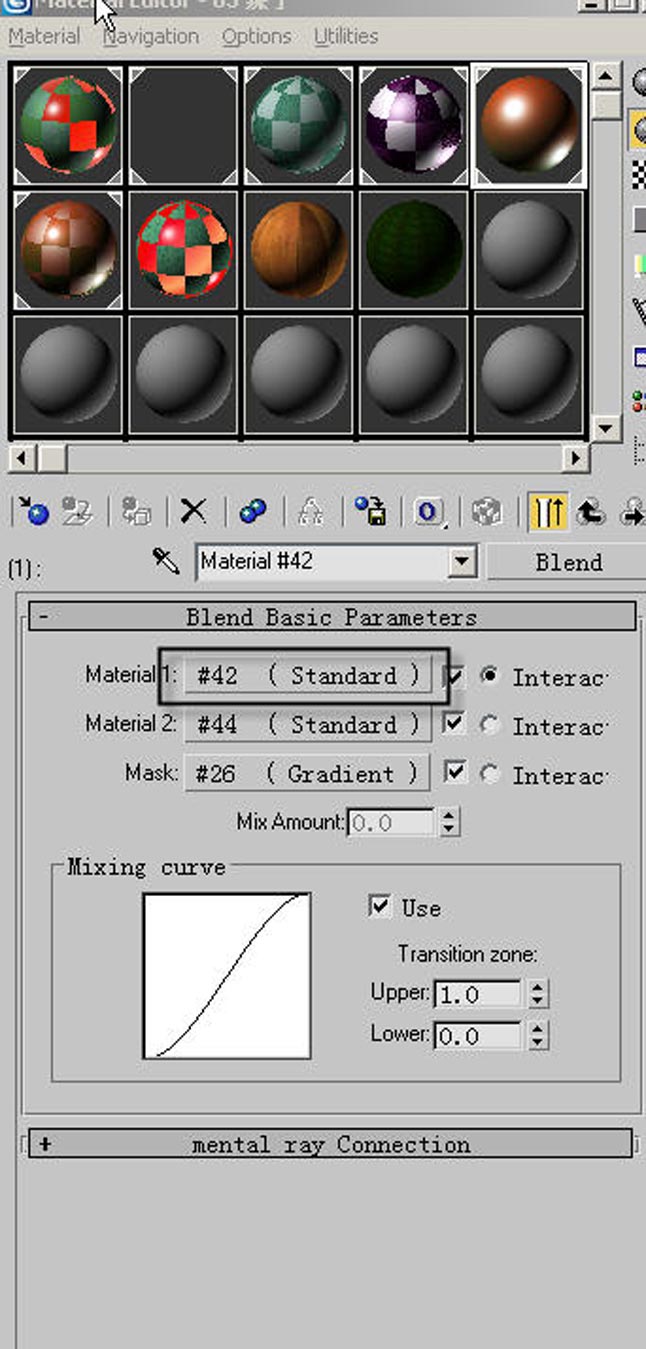Select the orange wood sample sphere
The image size is (646, 1349).
pos(298,250)
